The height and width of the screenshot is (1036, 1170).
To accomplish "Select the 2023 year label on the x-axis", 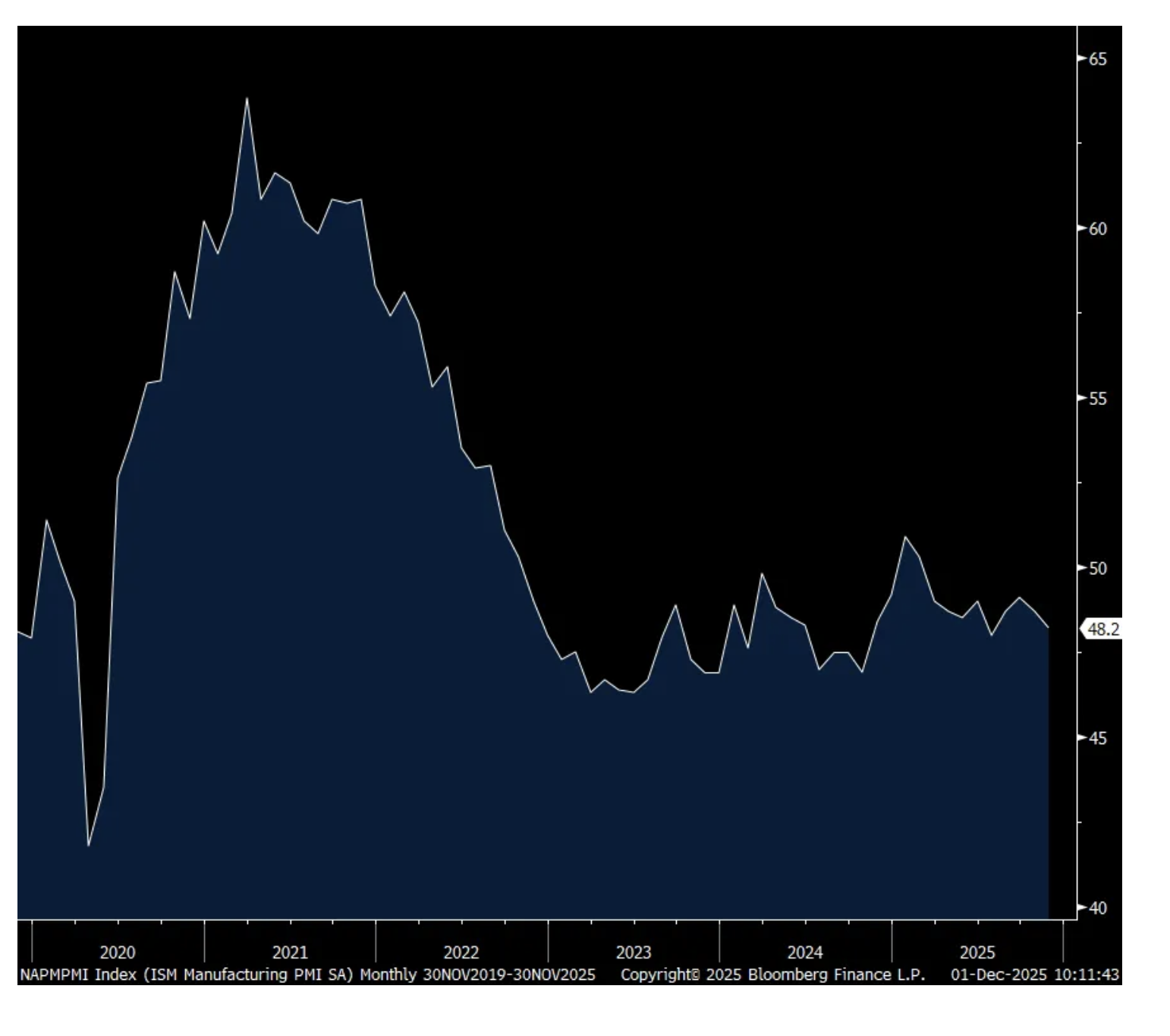I will pos(634,953).
